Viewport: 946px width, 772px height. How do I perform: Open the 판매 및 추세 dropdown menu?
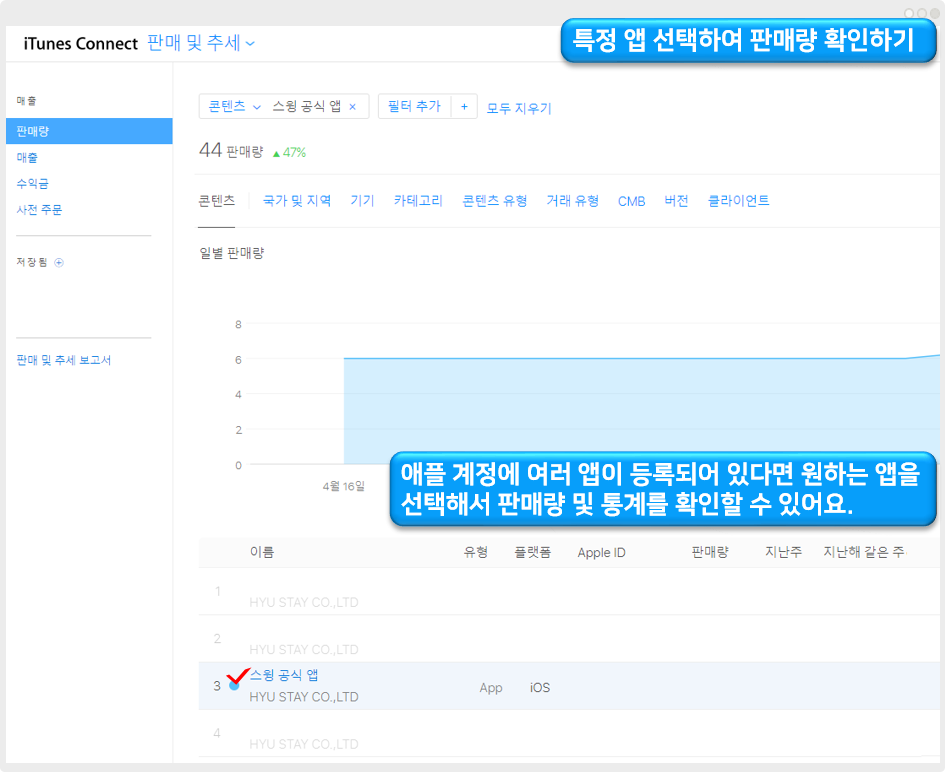coord(201,43)
